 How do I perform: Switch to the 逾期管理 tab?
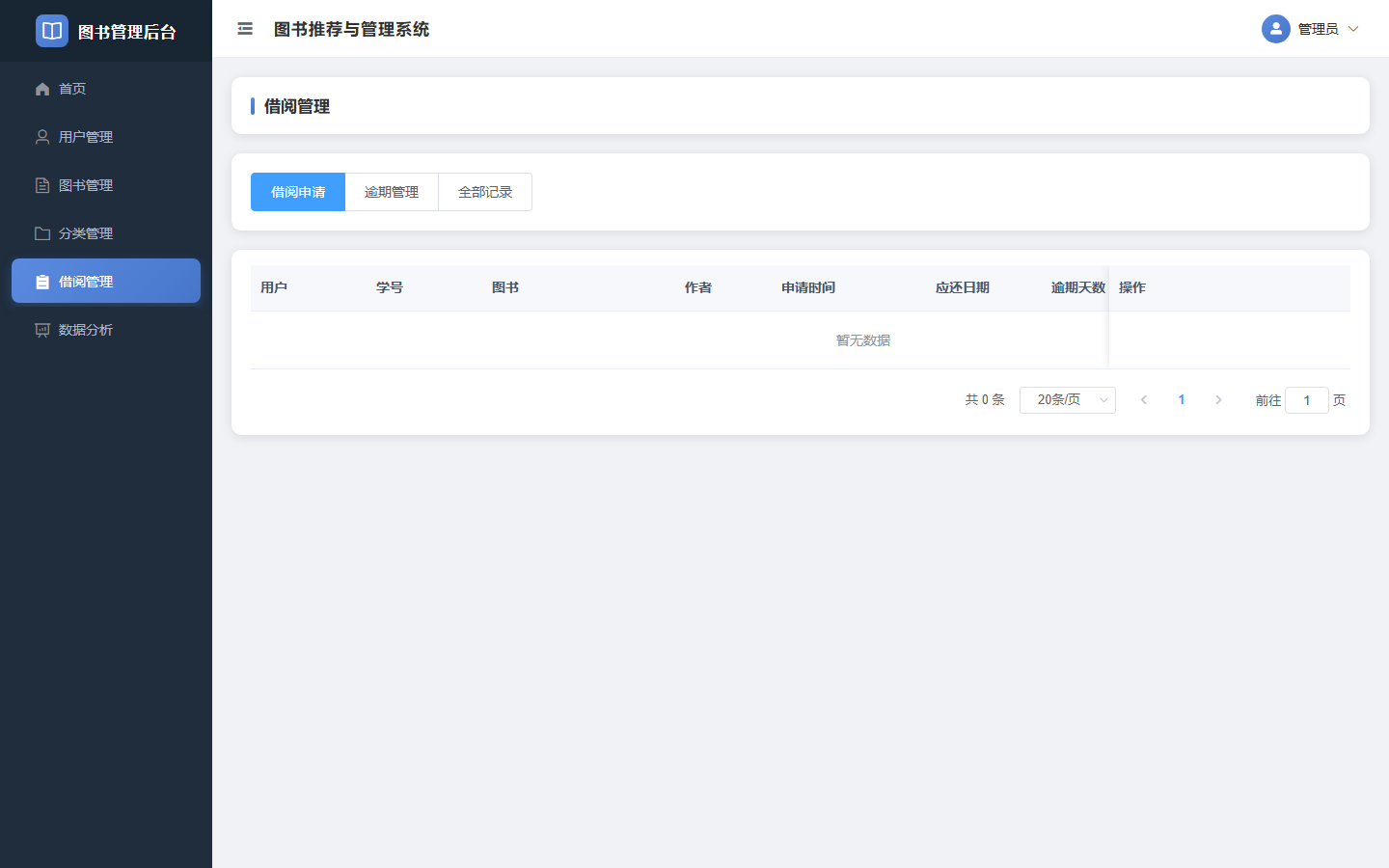point(392,192)
